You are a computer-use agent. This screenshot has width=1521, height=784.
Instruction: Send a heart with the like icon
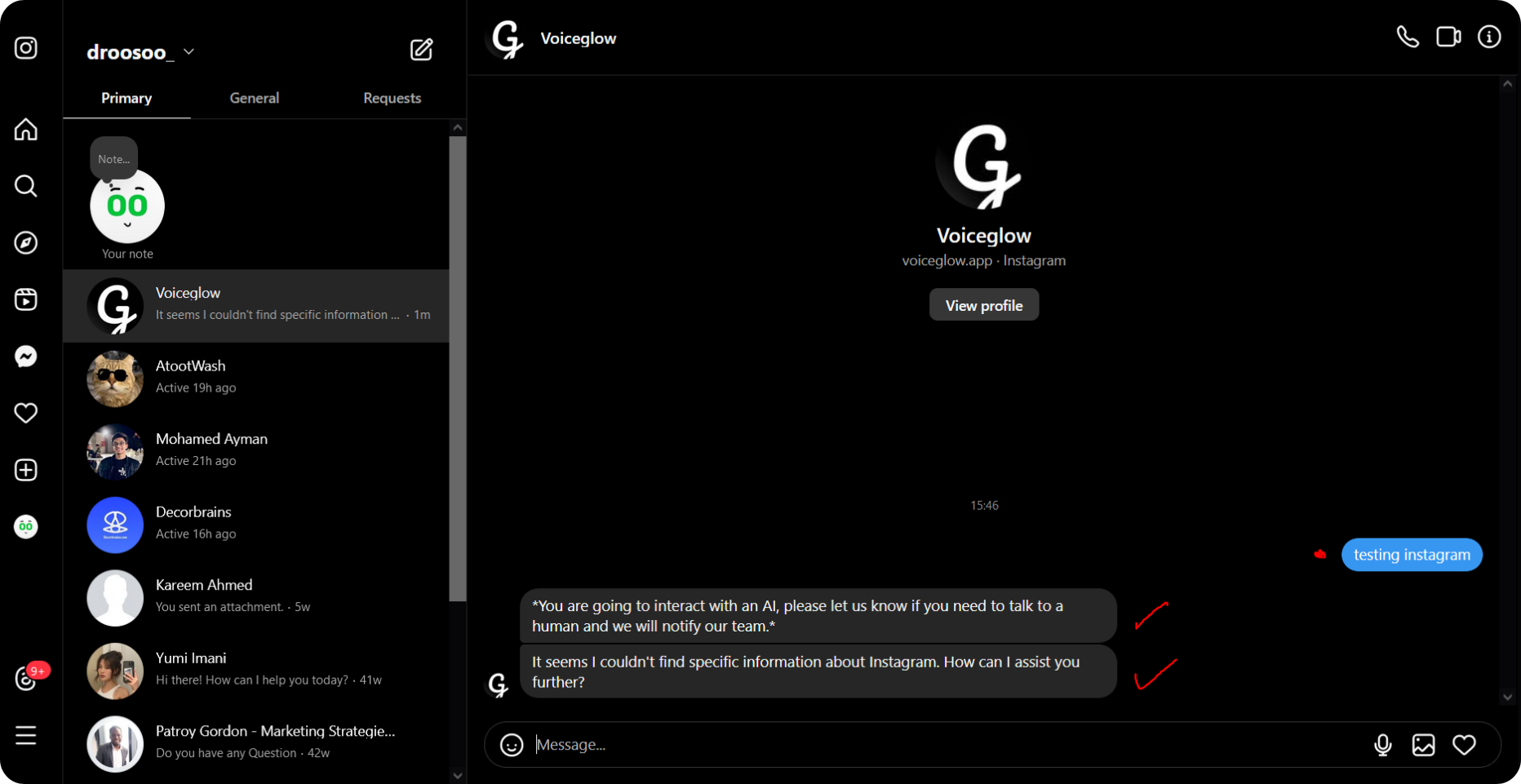coord(1465,745)
